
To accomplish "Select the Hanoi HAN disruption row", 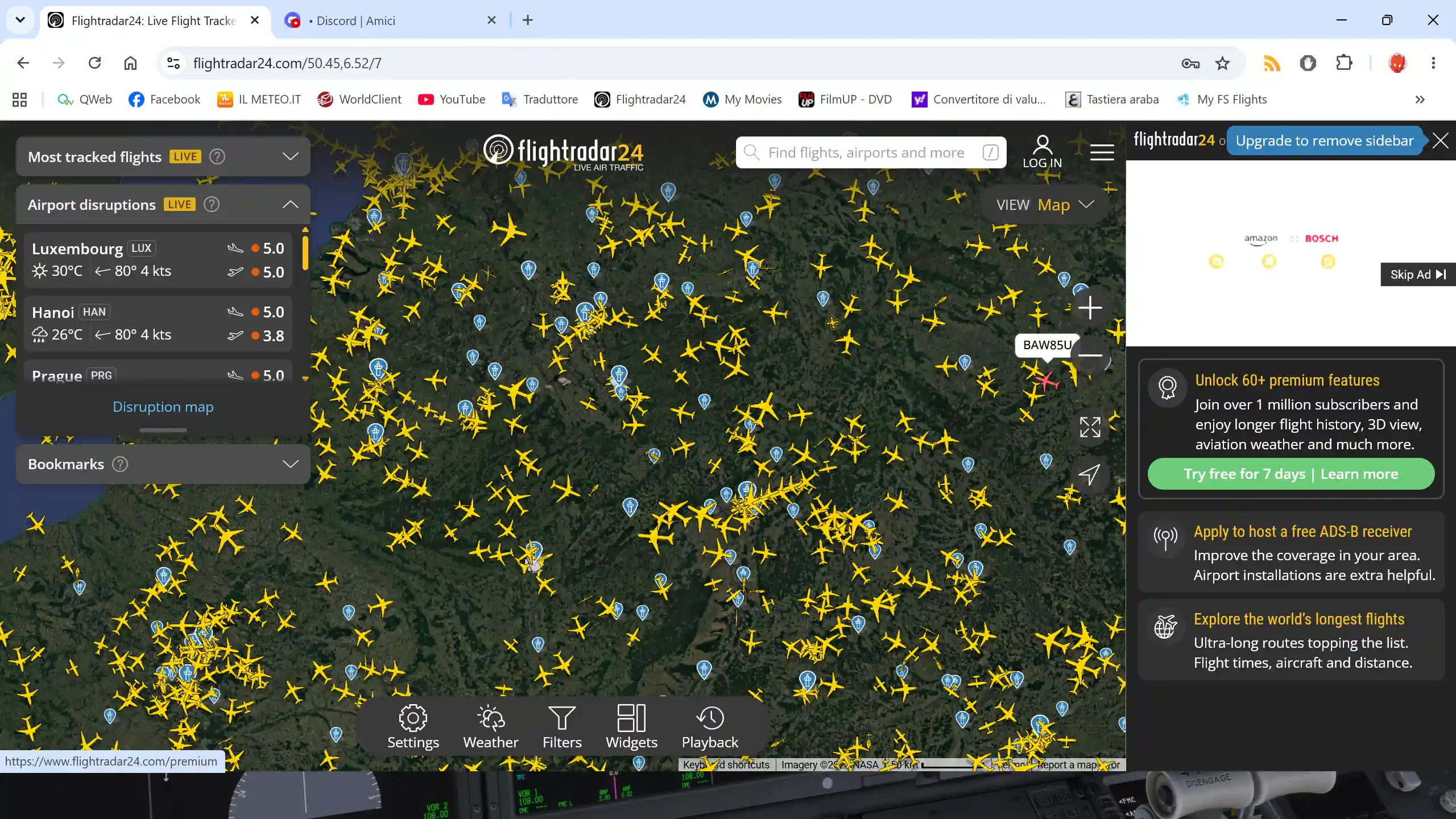I will [158, 324].
